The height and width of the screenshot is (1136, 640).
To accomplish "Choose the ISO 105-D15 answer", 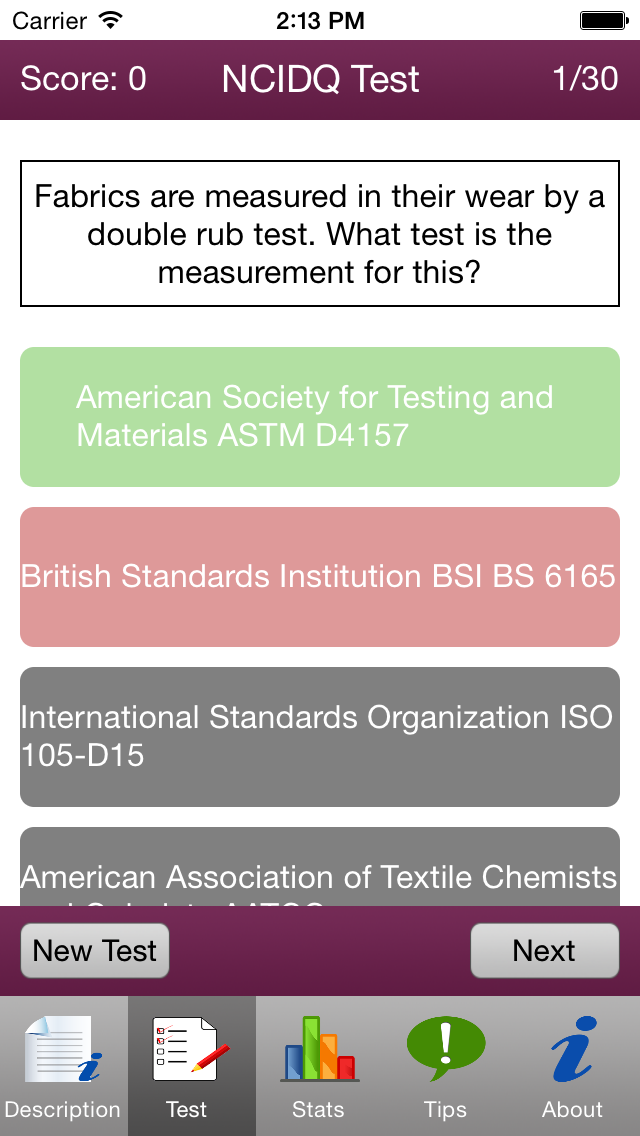I will tap(320, 737).
